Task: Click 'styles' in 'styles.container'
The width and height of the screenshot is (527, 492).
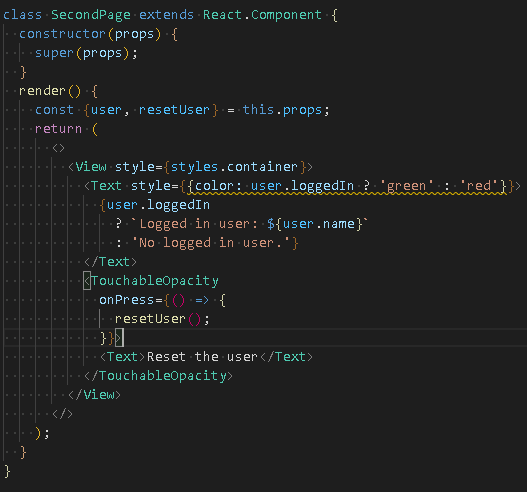Action: (x=194, y=167)
